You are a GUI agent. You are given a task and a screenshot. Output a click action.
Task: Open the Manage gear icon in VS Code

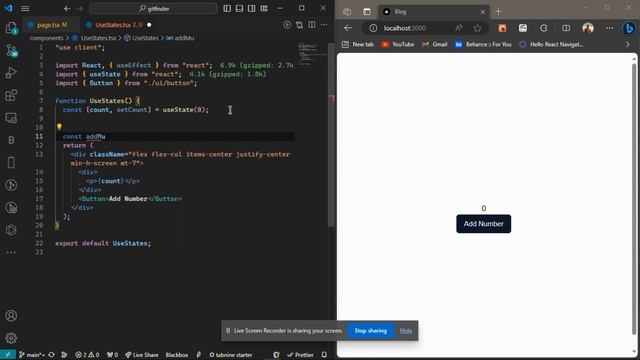pos(11,338)
